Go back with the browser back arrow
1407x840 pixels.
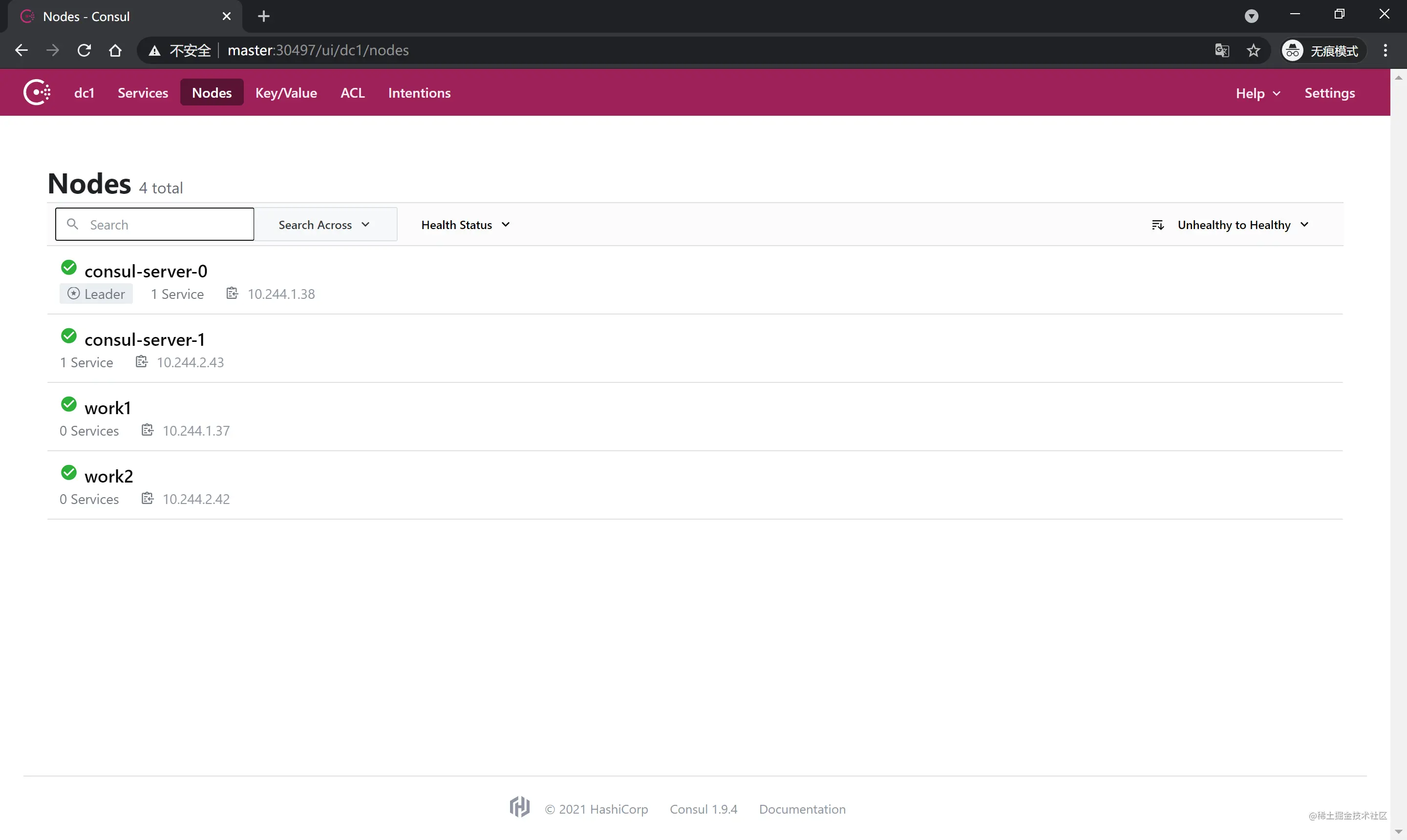click(x=21, y=50)
